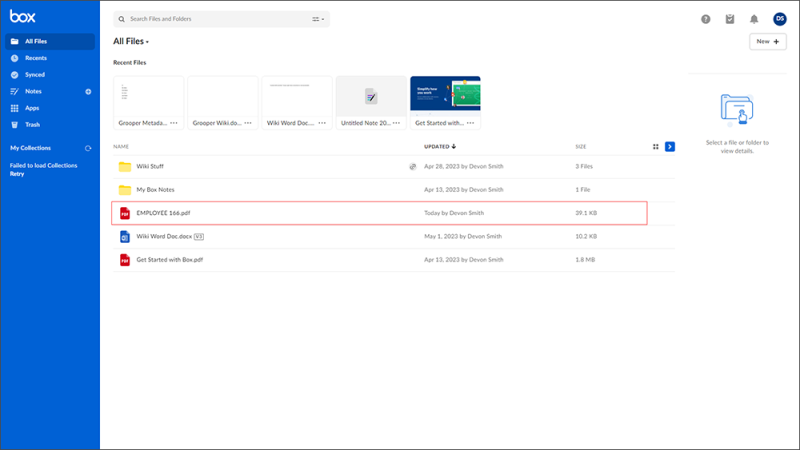Expand the All Files title dropdown
Viewport: 800px width, 450px height.
(131, 41)
